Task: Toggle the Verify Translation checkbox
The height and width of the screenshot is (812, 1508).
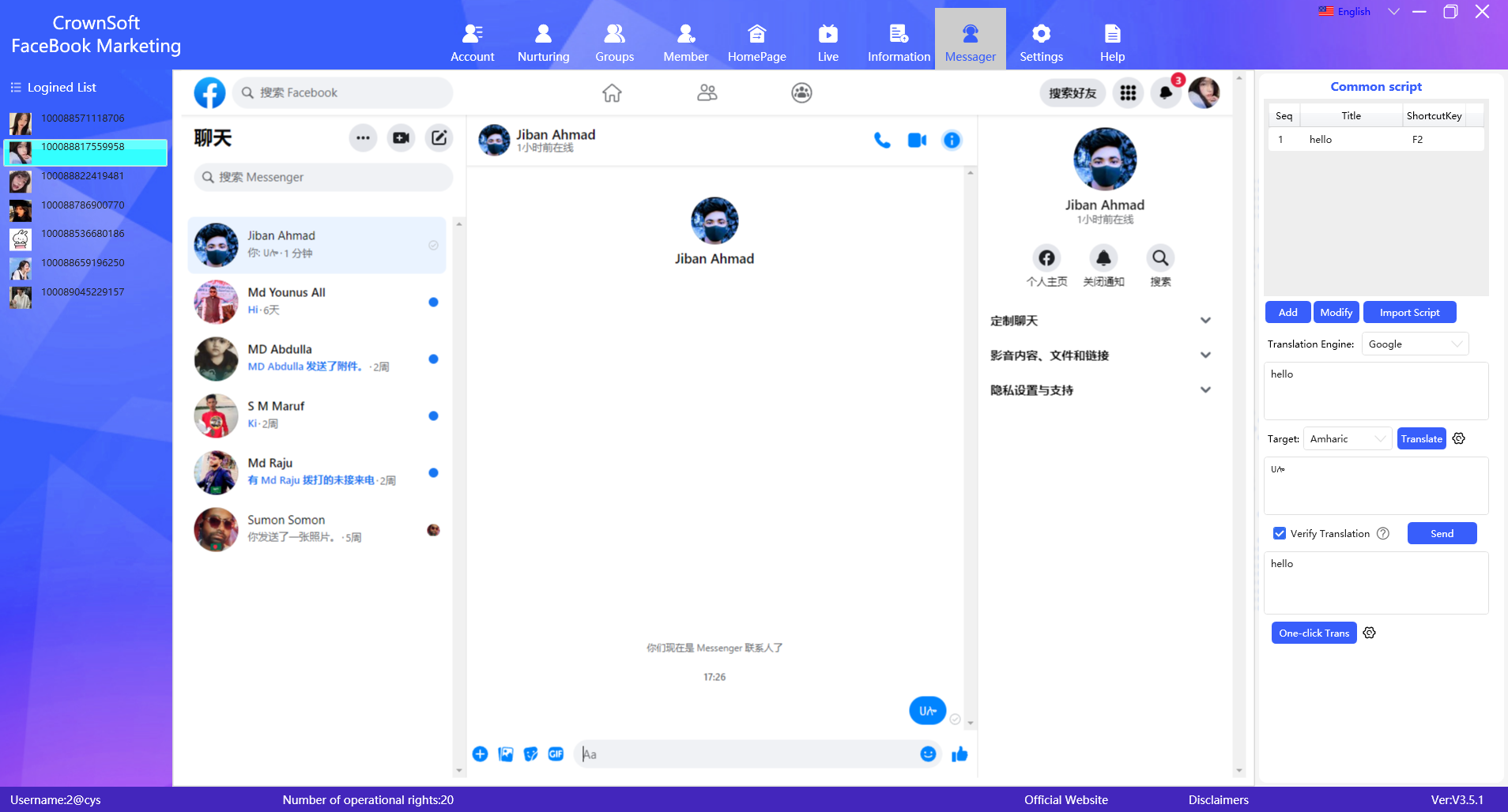Action: pos(1280,533)
